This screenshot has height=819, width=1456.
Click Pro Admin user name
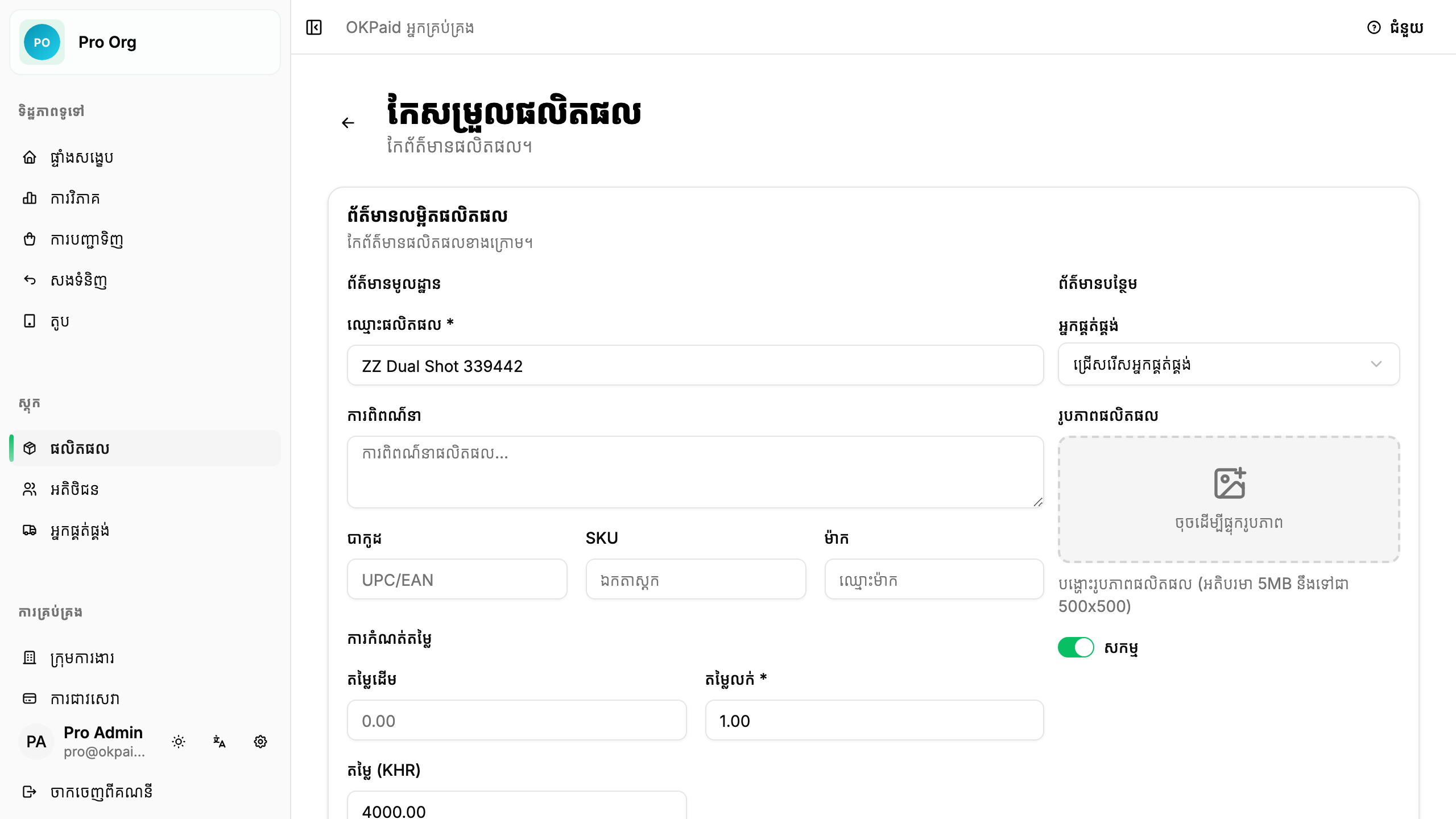[x=103, y=733]
